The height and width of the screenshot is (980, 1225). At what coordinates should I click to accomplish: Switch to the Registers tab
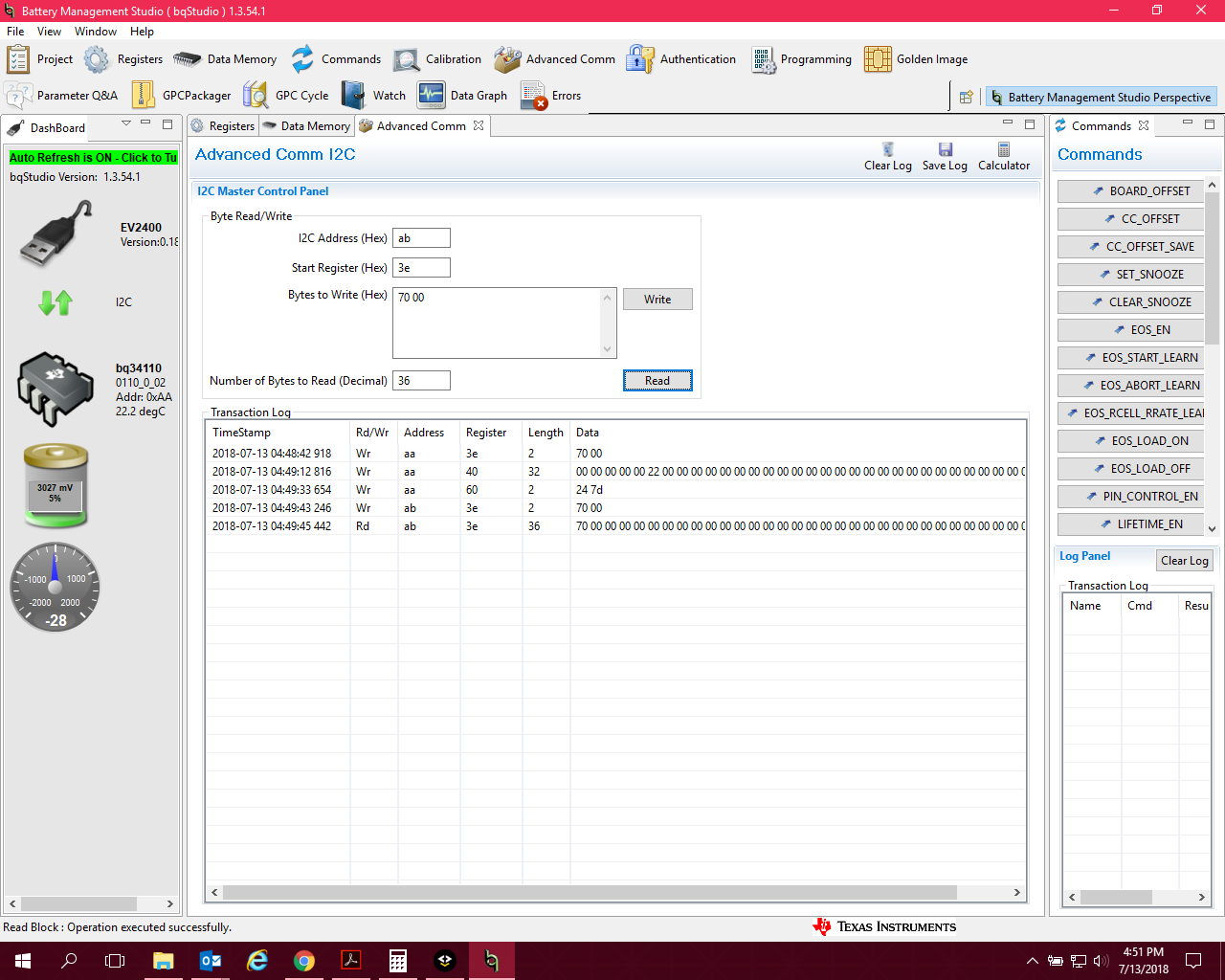coord(222,126)
